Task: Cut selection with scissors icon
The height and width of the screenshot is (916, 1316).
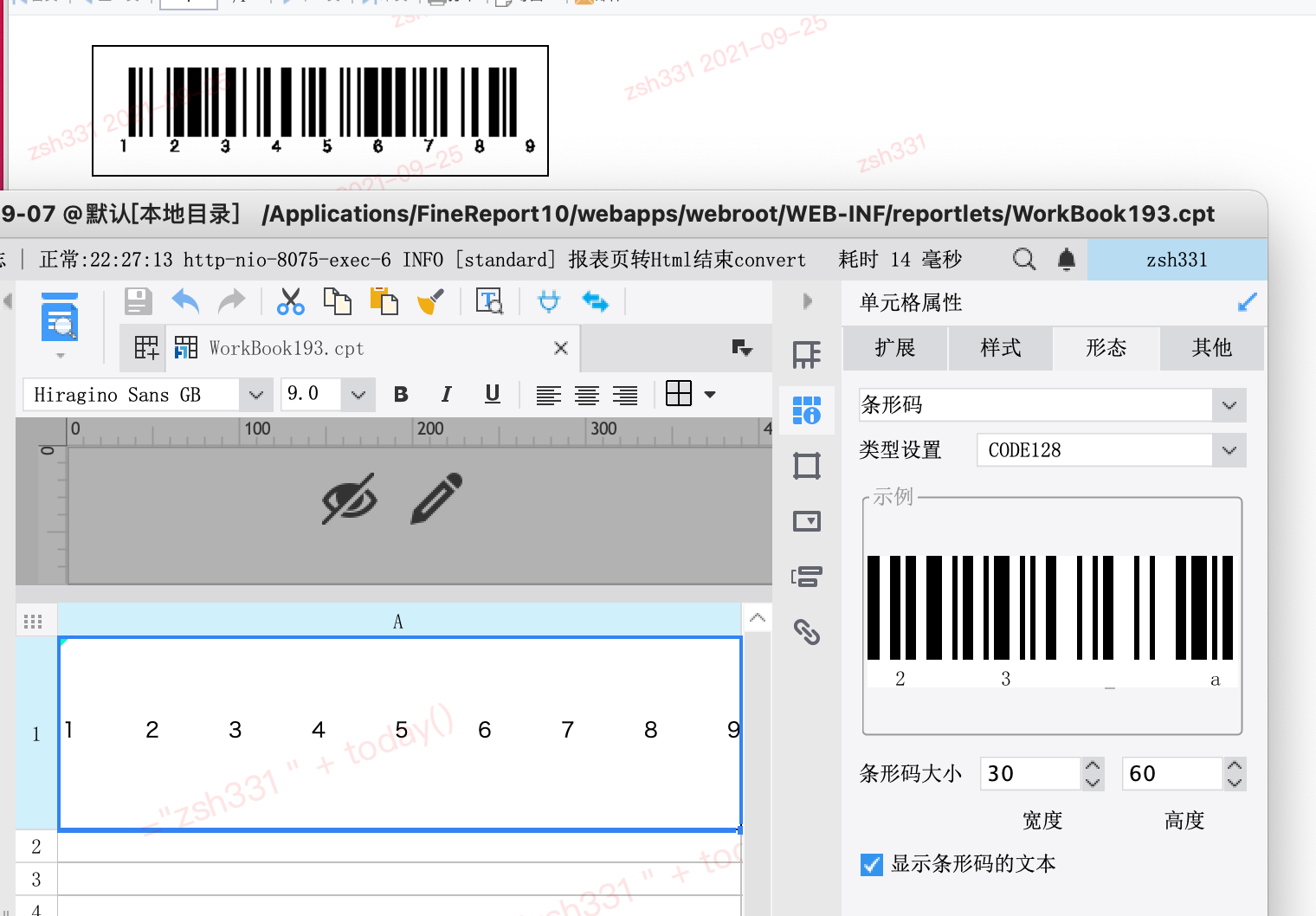Action: [x=291, y=301]
